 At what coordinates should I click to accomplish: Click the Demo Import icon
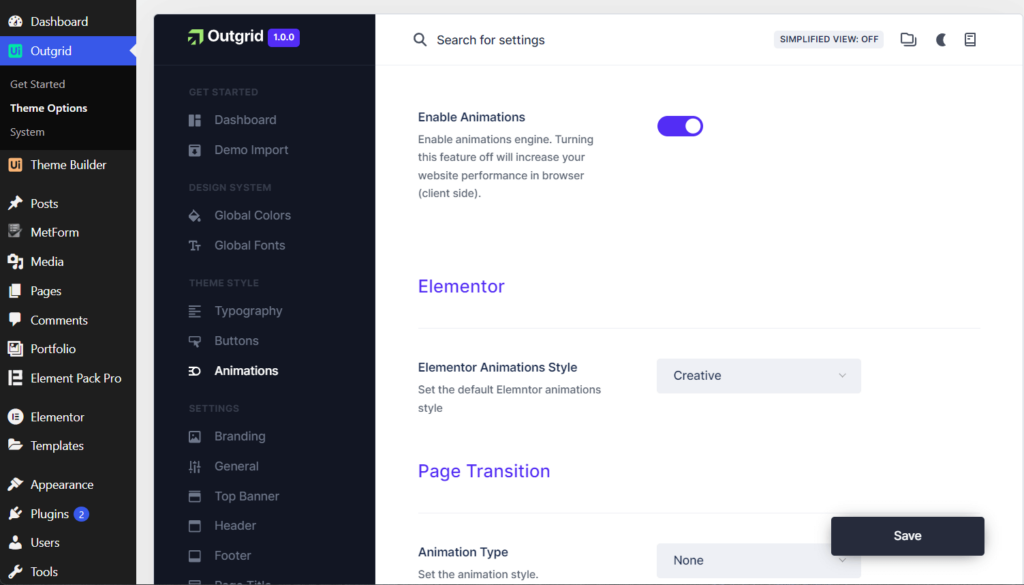pyautogui.click(x=195, y=150)
